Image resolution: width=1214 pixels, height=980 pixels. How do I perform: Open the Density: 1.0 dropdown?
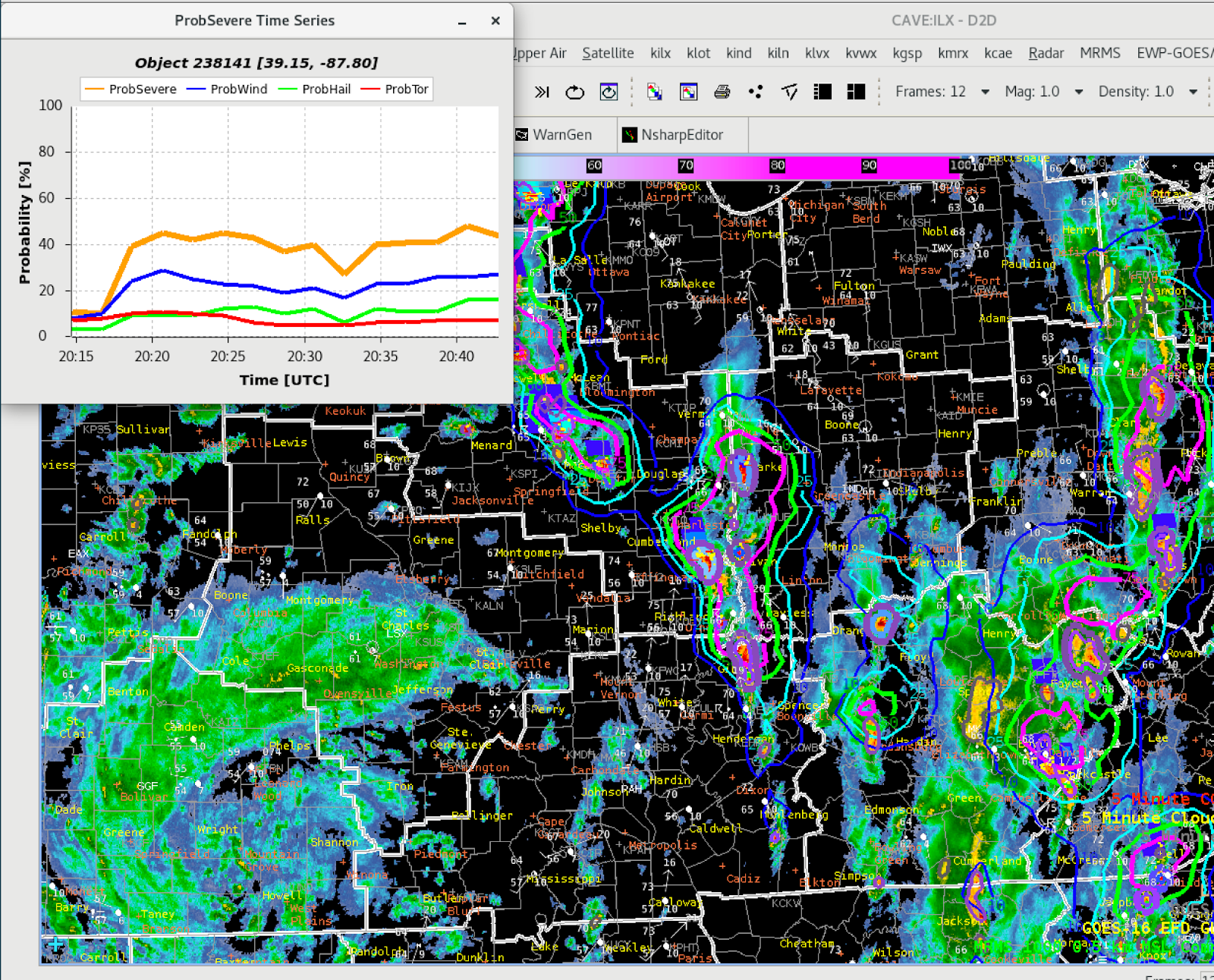(x=1148, y=92)
